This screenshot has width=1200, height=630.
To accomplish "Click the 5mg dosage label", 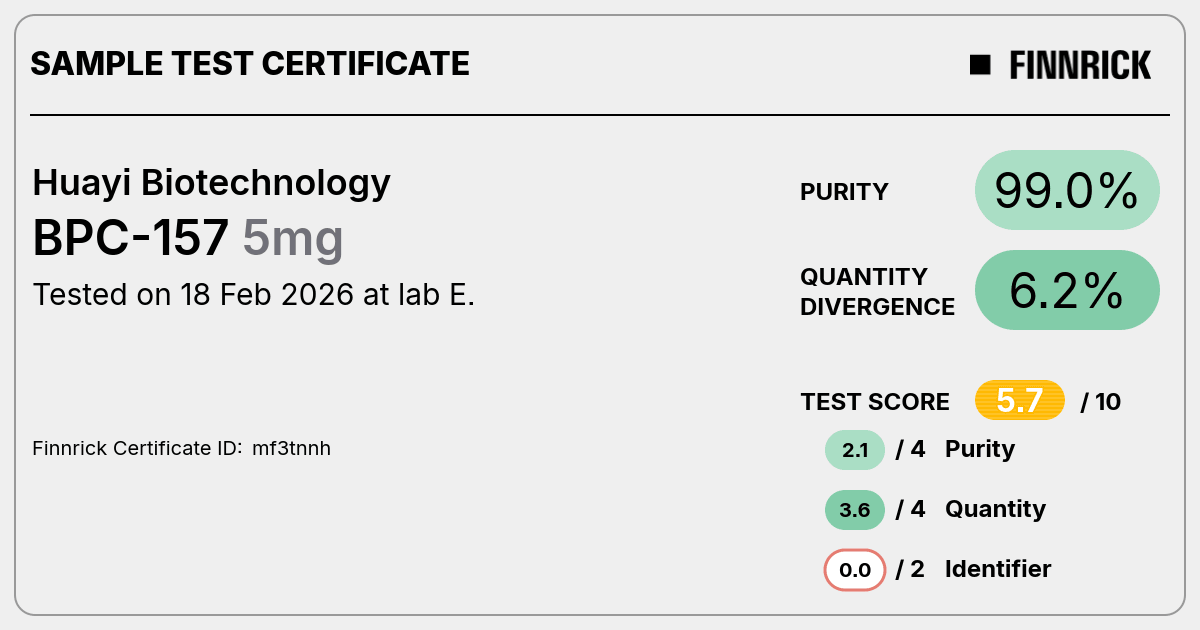I will click(293, 240).
